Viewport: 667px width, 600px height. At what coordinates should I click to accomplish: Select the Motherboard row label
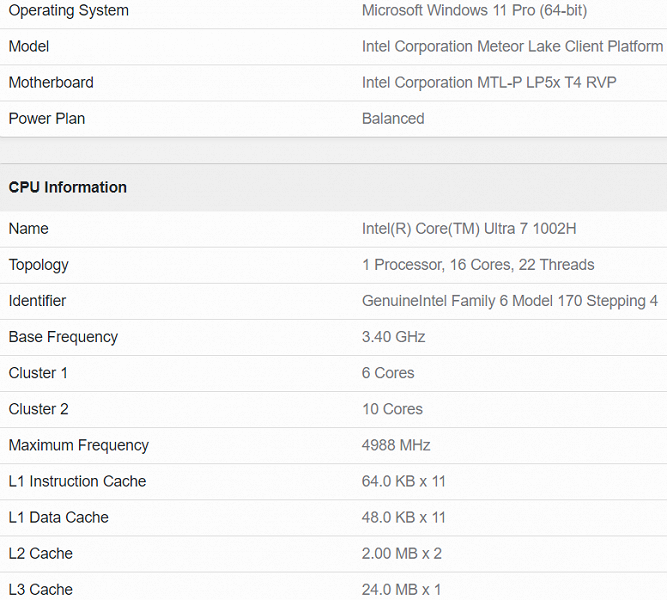pos(51,83)
